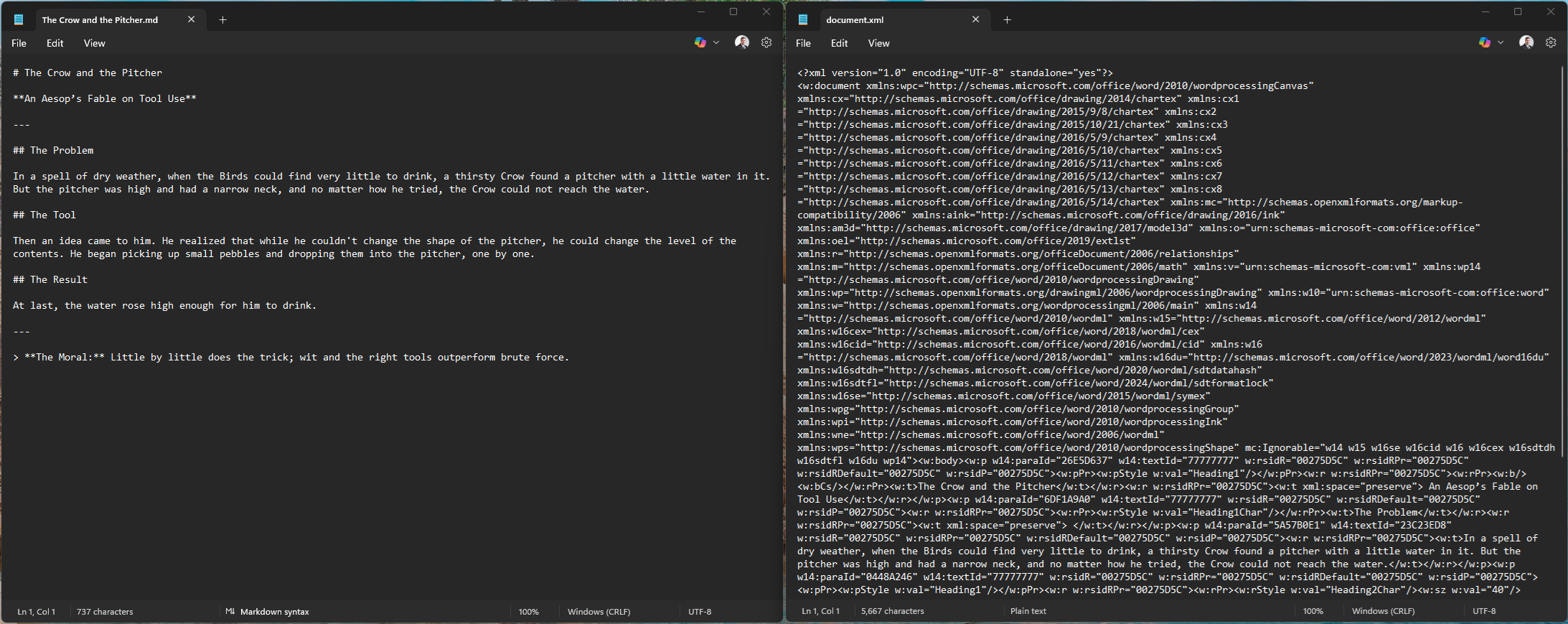Close The Crow and the Pitcher.md tab

[191, 20]
